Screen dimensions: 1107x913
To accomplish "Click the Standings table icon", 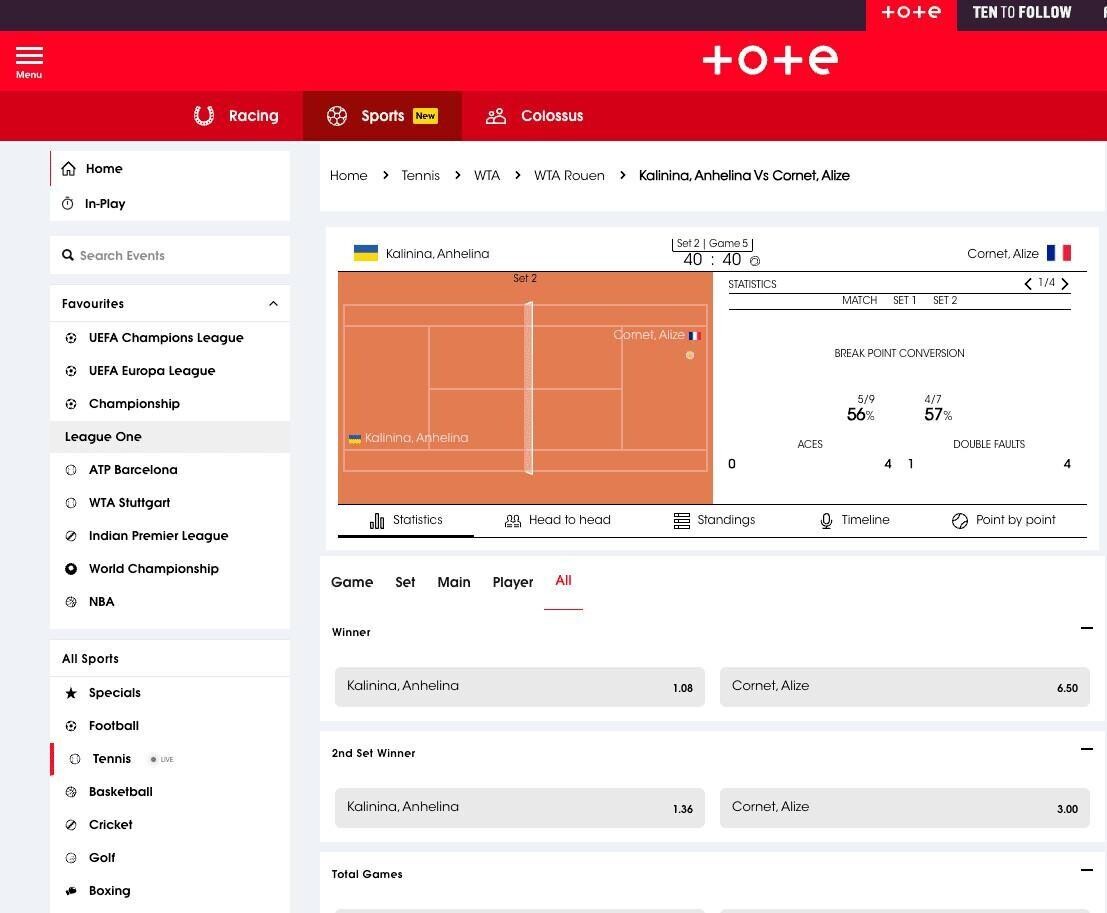I will (682, 521).
